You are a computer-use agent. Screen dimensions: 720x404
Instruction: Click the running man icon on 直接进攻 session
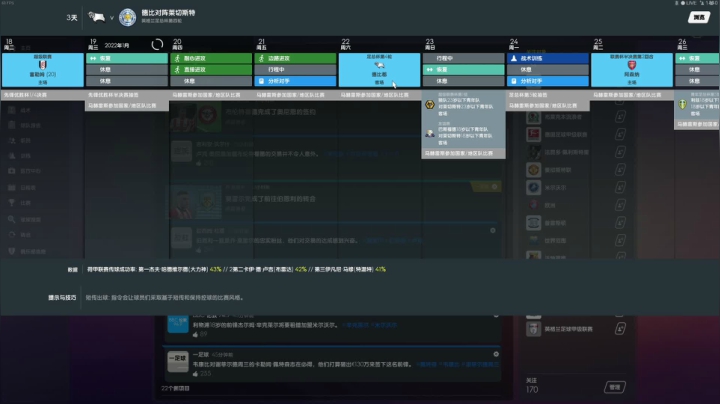click(x=177, y=69)
